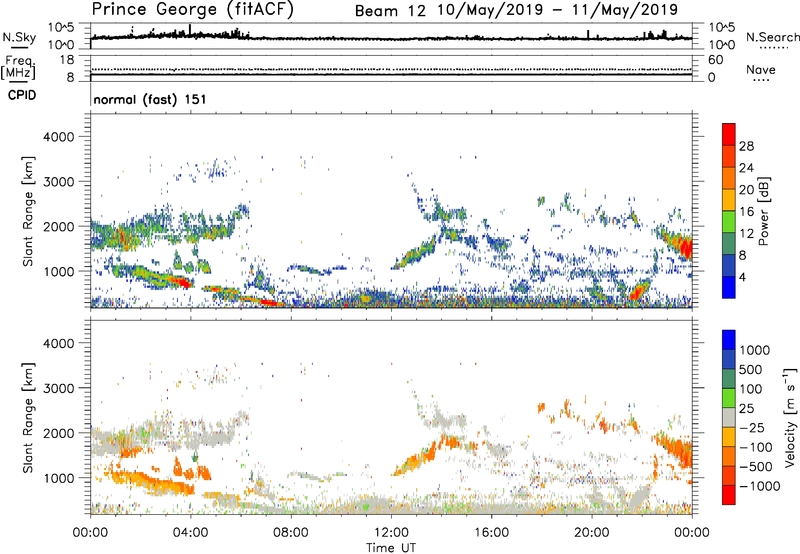Screen dimensions: 800x554
Task: Click the 'Velocity [m s⁻¹]' colorbar title
Action: pyautogui.click(x=789, y=417)
